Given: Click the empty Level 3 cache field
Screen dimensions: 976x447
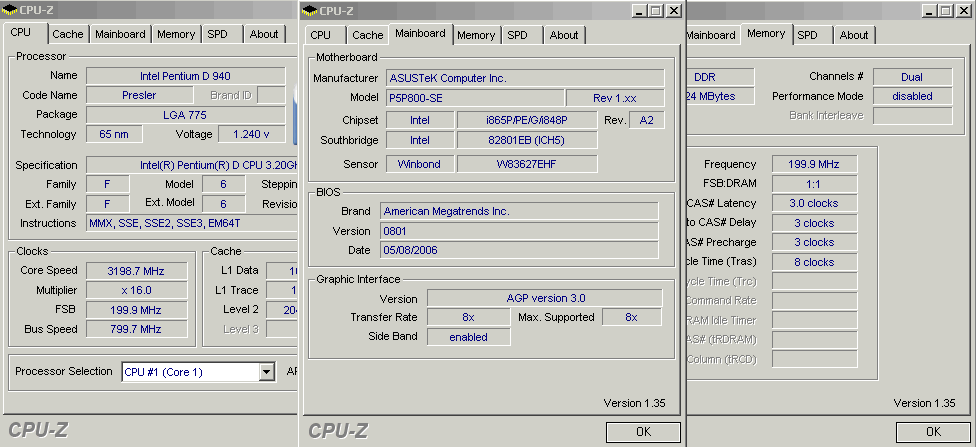Looking at the screenshot, I should 282,329.
